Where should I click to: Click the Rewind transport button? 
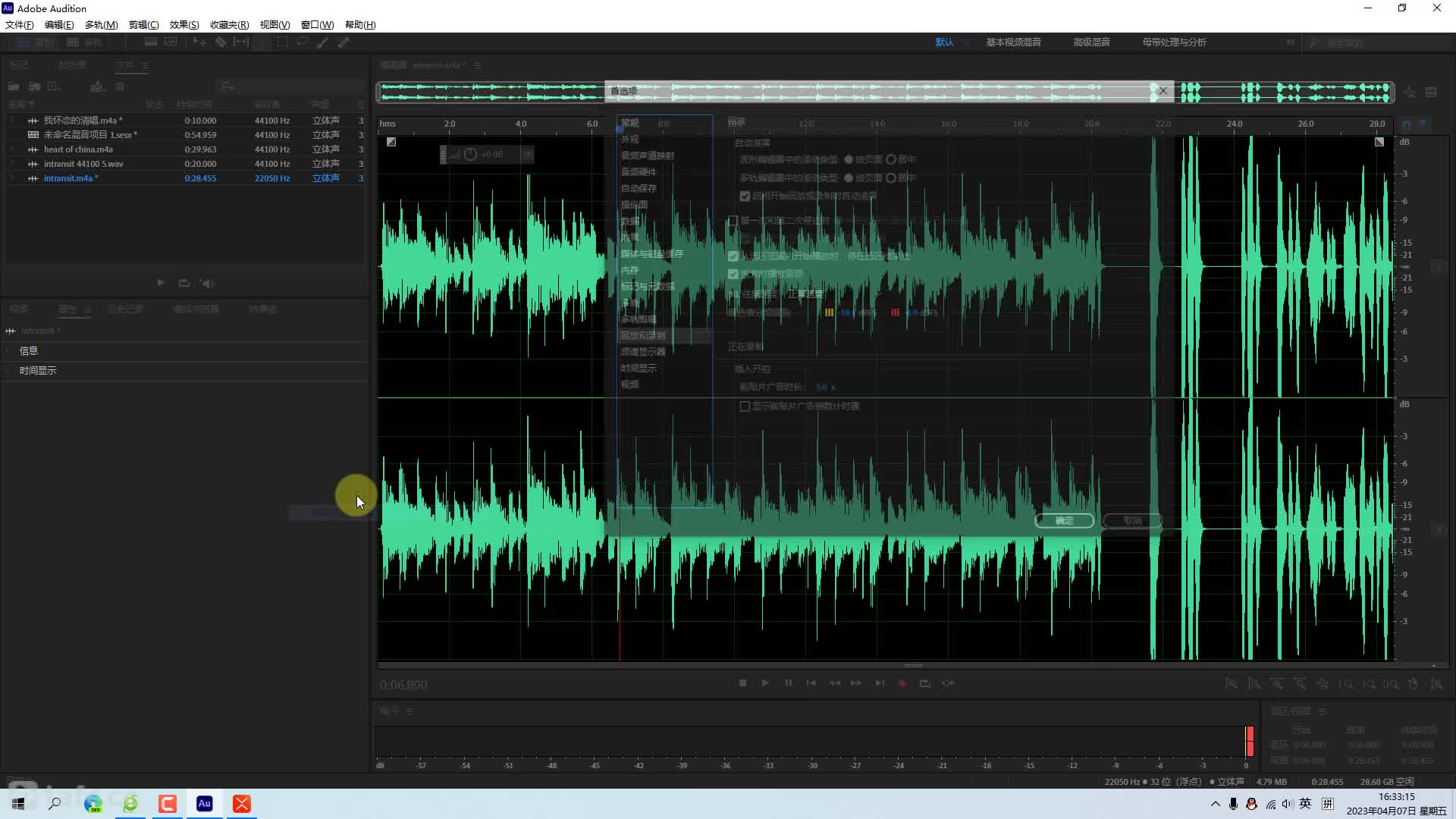[834, 682]
